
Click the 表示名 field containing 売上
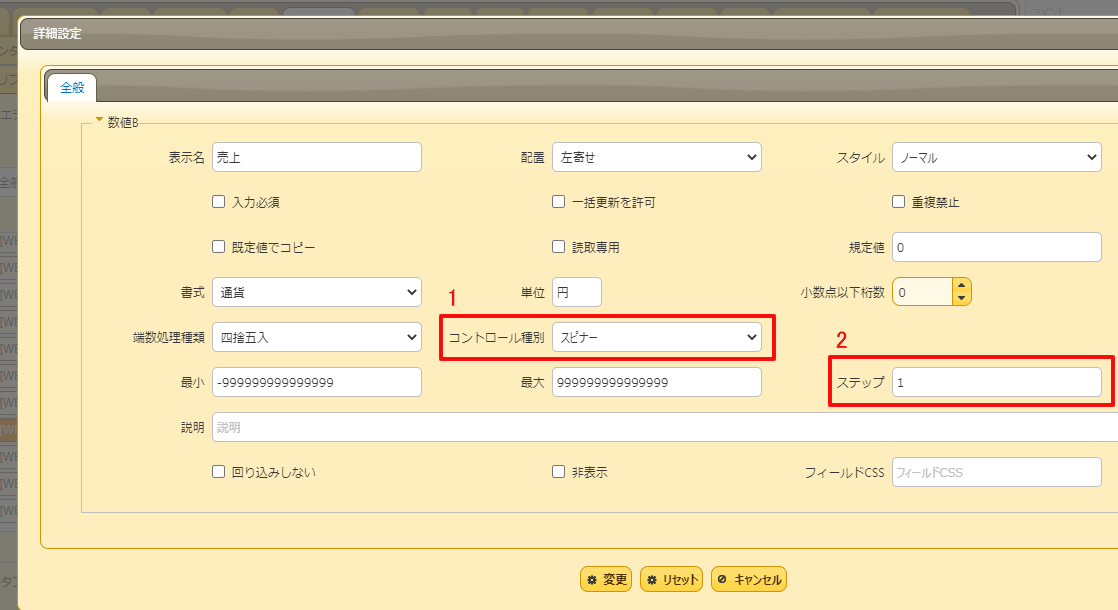click(316, 156)
